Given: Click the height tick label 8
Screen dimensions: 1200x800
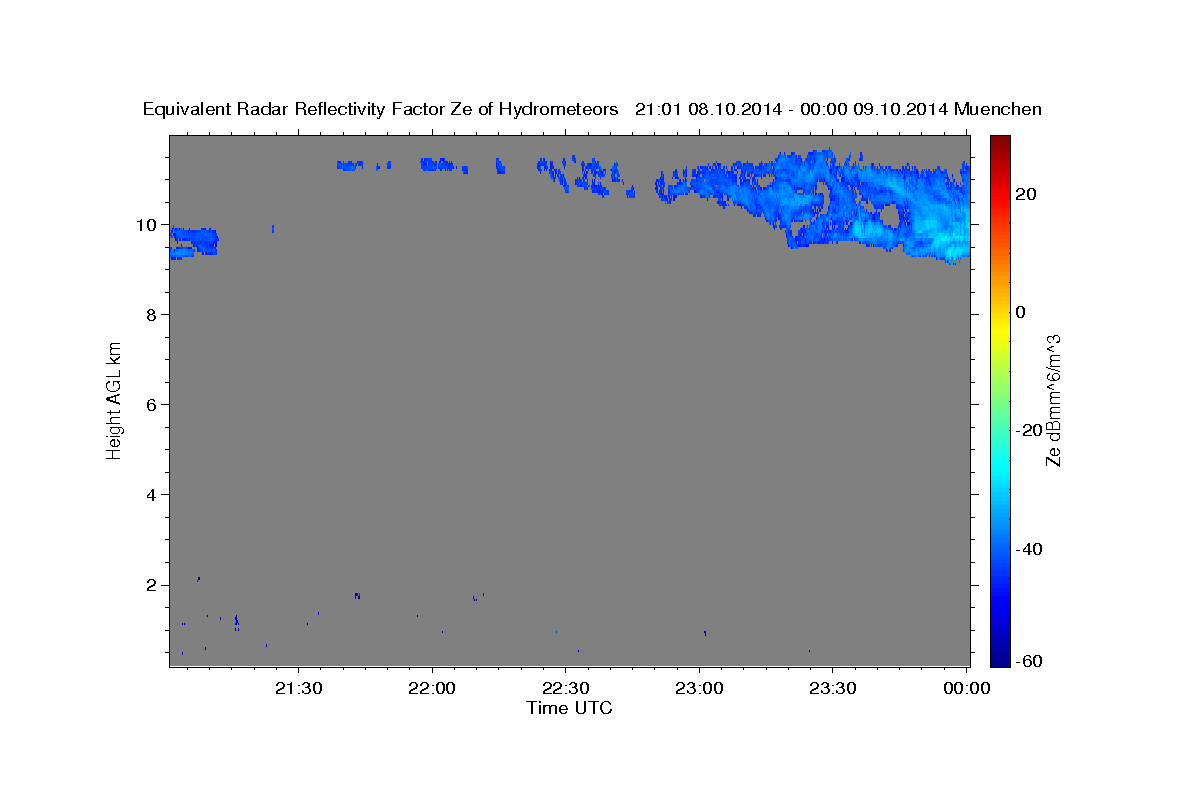Looking at the screenshot, I should [x=152, y=315].
